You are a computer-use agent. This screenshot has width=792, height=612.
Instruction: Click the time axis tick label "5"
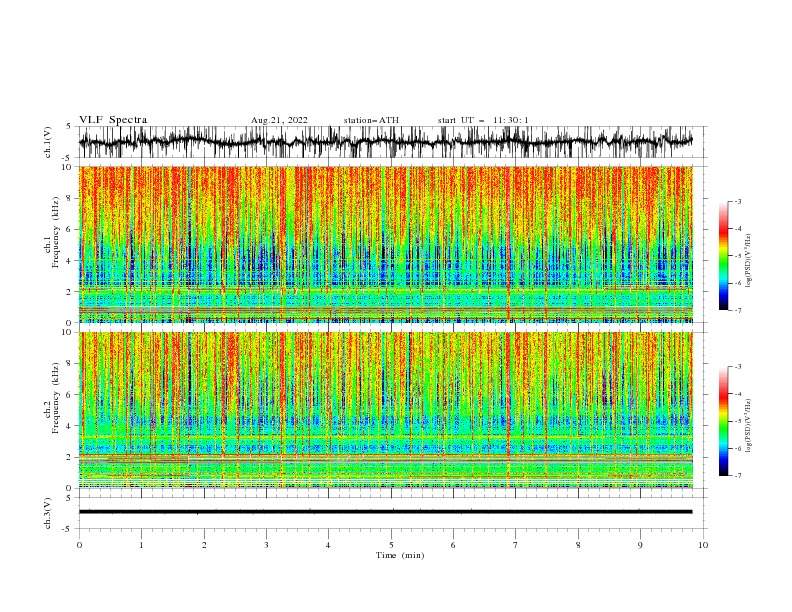[x=391, y=545]
